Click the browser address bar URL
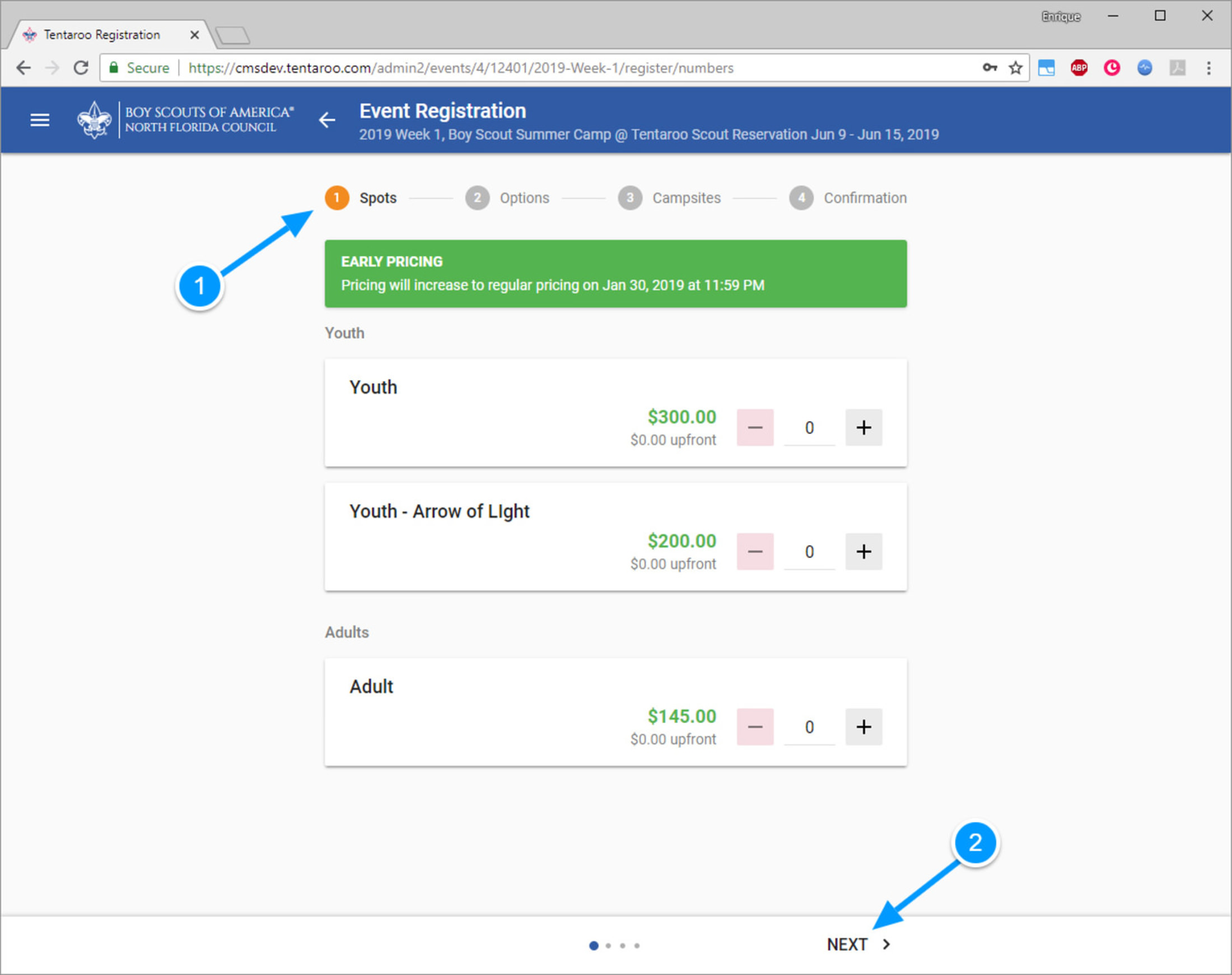This screenshot has width=1232, height=975. [x=460, y=68]
